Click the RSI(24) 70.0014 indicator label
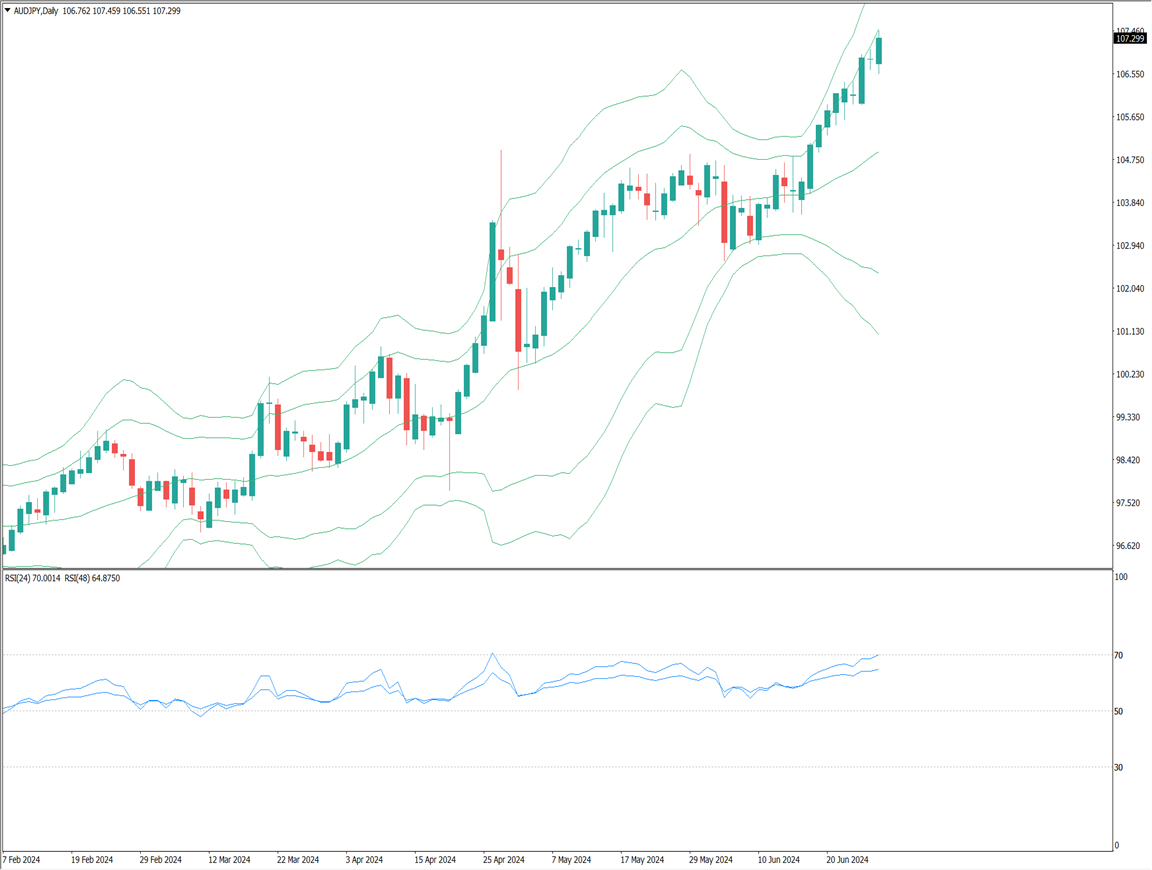This screenshot has height=870, width=1152. (32, 578)
